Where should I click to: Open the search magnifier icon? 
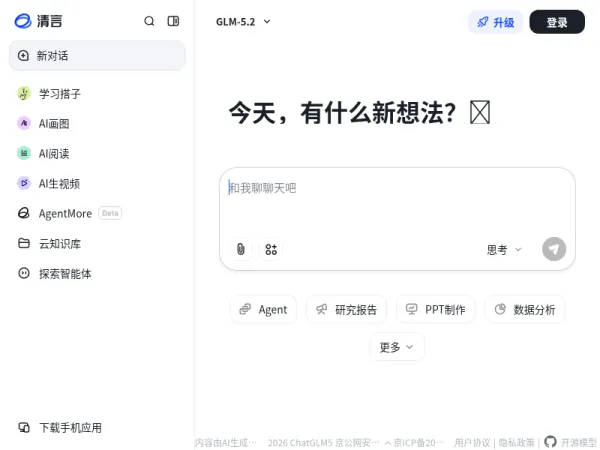[x=149, y=21]
